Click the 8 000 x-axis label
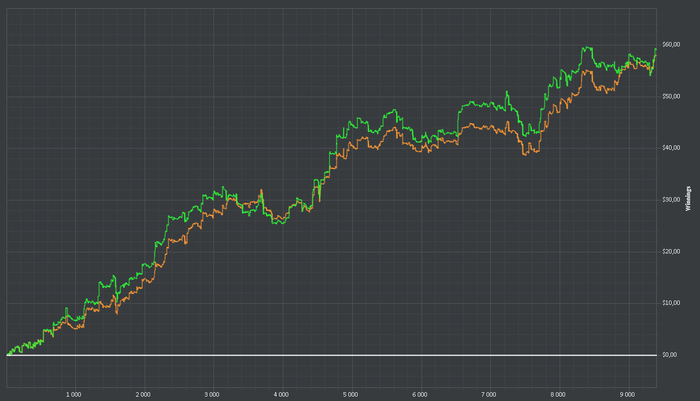Screen dimensions: 700x401 tap(558, 394)
